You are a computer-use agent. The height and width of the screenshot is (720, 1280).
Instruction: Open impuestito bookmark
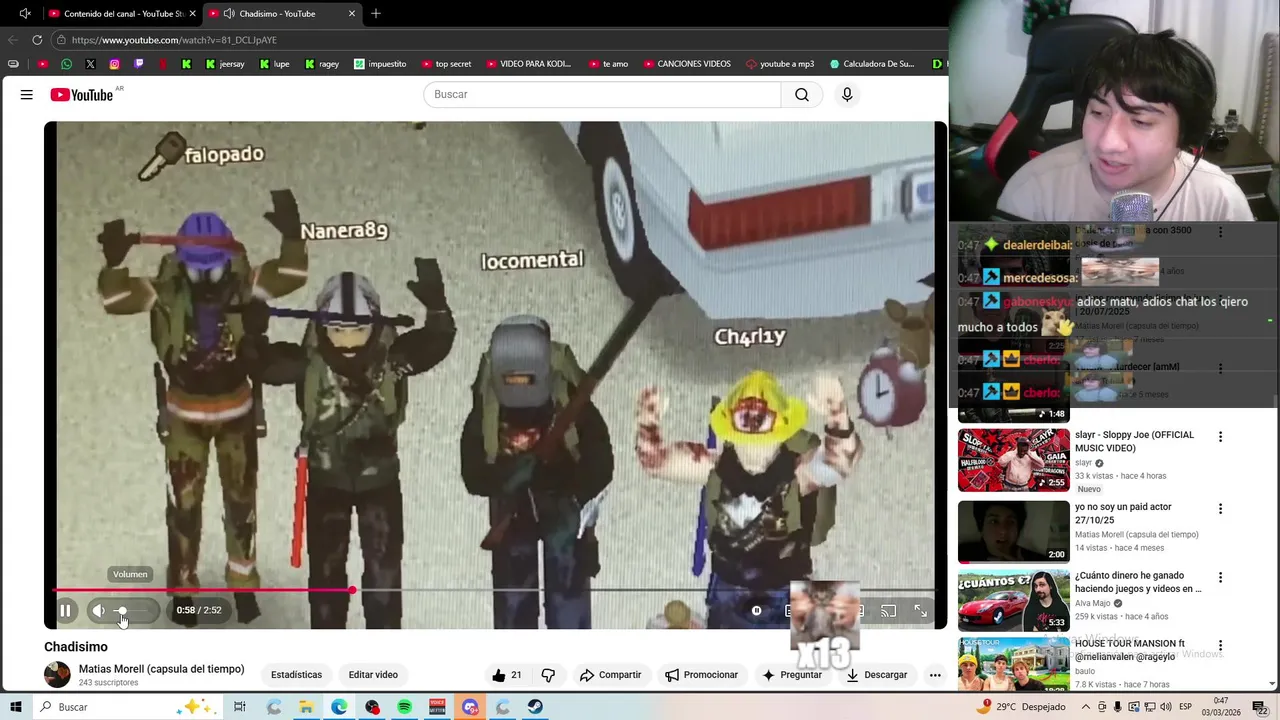click(380, 64)
